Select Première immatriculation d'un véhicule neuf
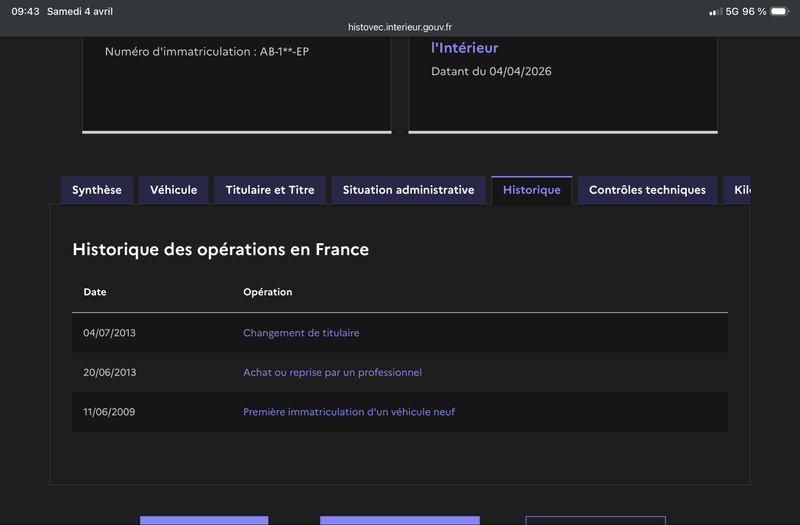800x525 pixels. coord(349,412)
